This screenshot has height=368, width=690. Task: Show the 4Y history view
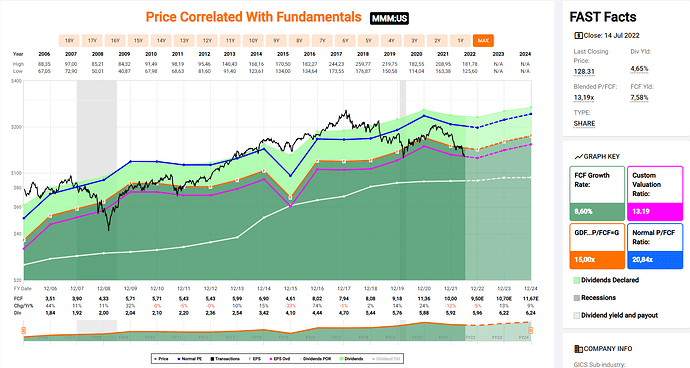tap(391, 40)
